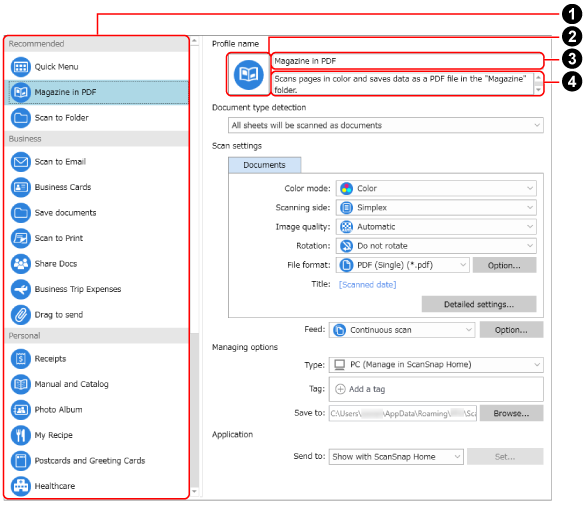
Task: Select the Quick Menu profile icon
Action: click(x=20, y=67)
